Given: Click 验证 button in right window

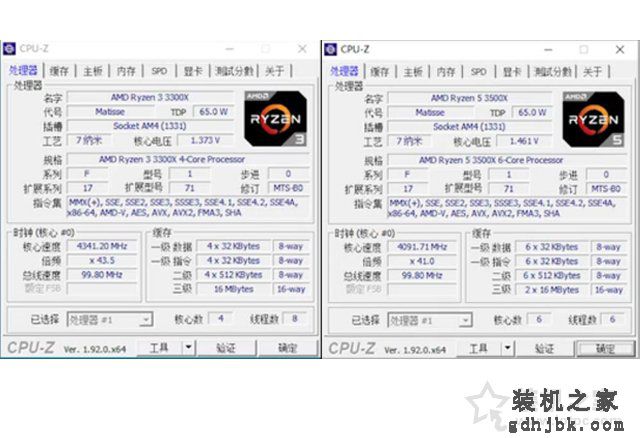Looking at the screenshot, I should 544,349.
